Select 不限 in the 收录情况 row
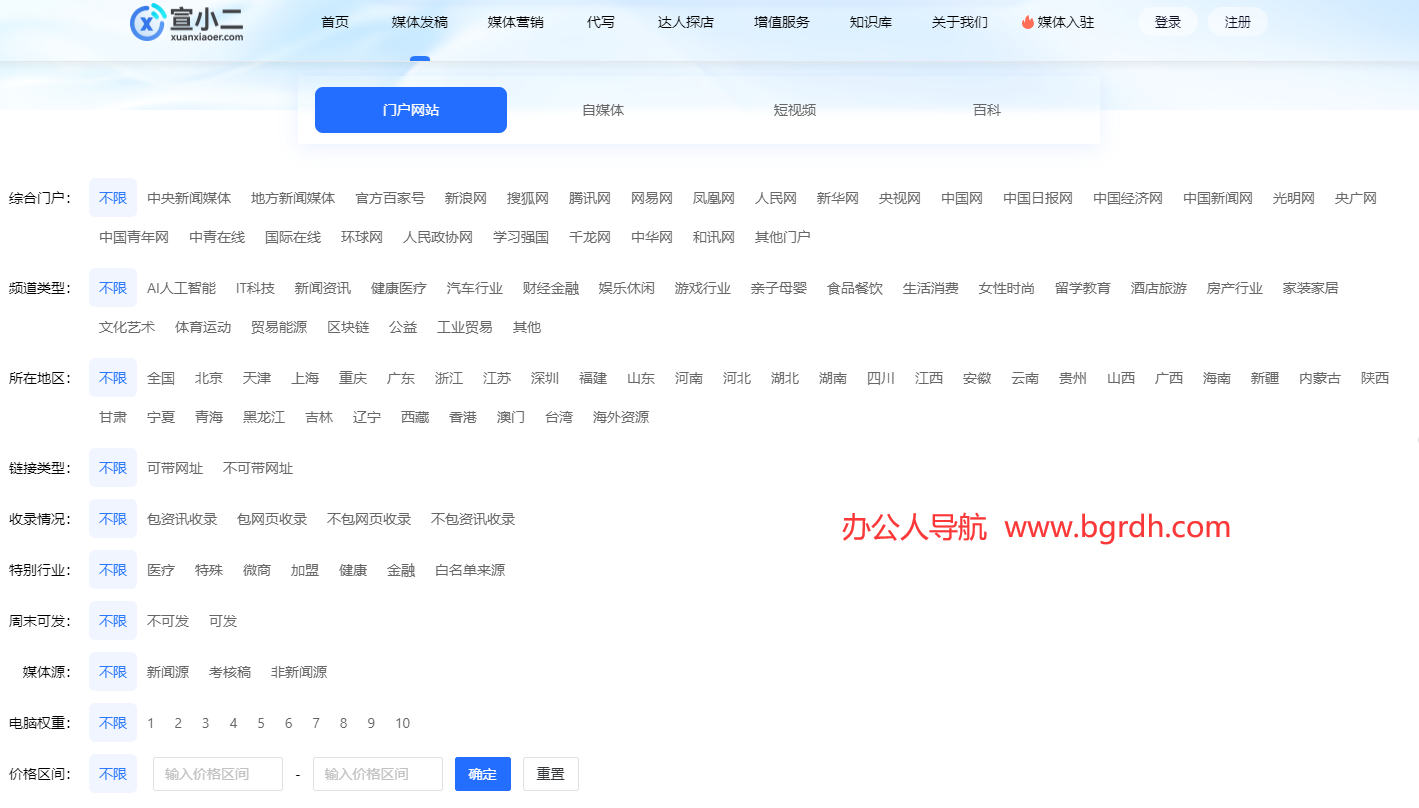1419x808 pixels. coord(113,519)
